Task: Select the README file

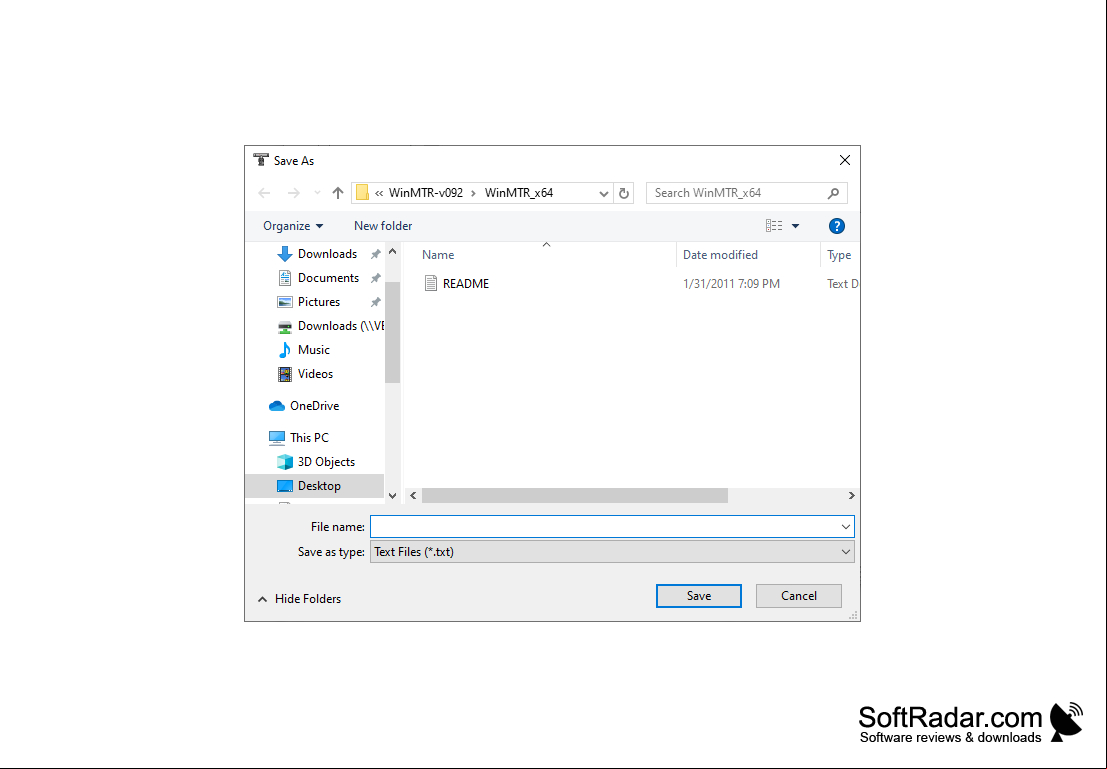Action: pos(466,284)
